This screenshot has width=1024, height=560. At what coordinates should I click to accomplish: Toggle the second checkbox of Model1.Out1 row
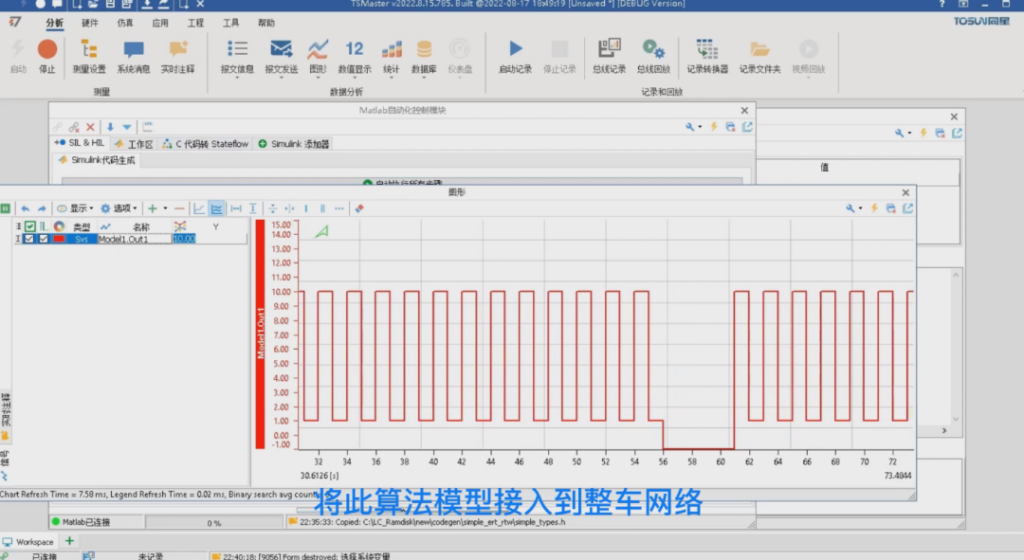click(43, 239)
